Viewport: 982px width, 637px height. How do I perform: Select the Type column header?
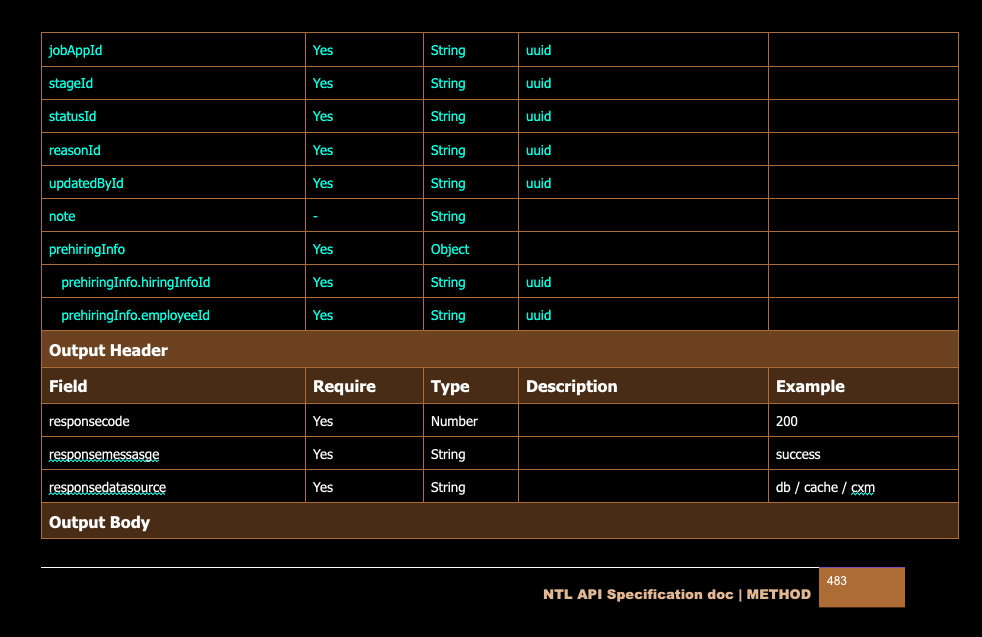450,386
